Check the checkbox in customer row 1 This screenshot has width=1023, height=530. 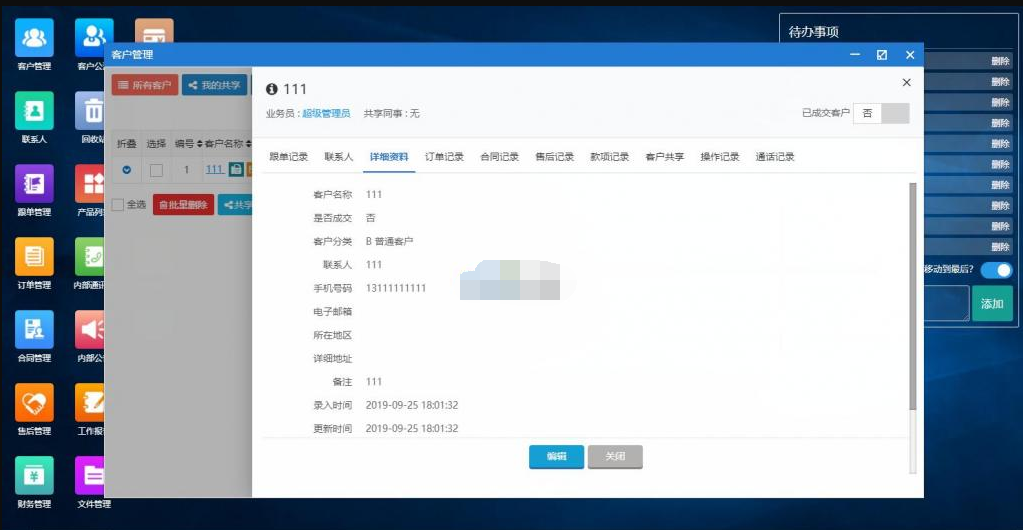156,170
